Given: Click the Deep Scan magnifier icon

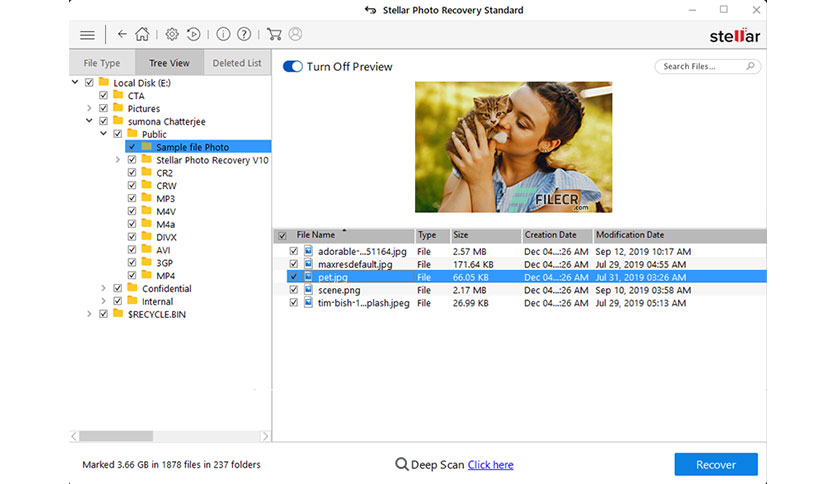Looking at the screenshot, I should pos(401,464).
